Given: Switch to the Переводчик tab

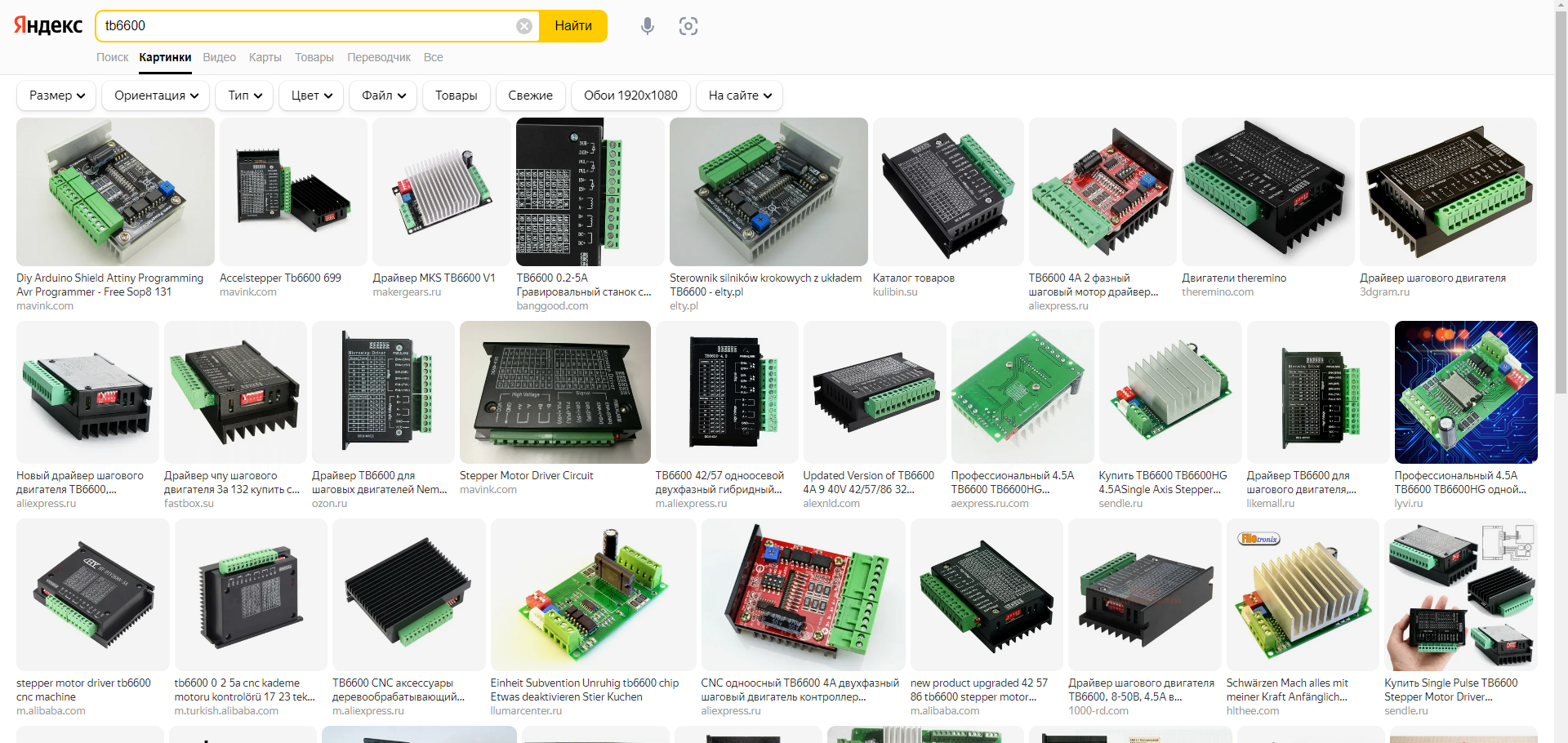Looking at the screenshot, I should pyautogui.click(x=379, y=57).
